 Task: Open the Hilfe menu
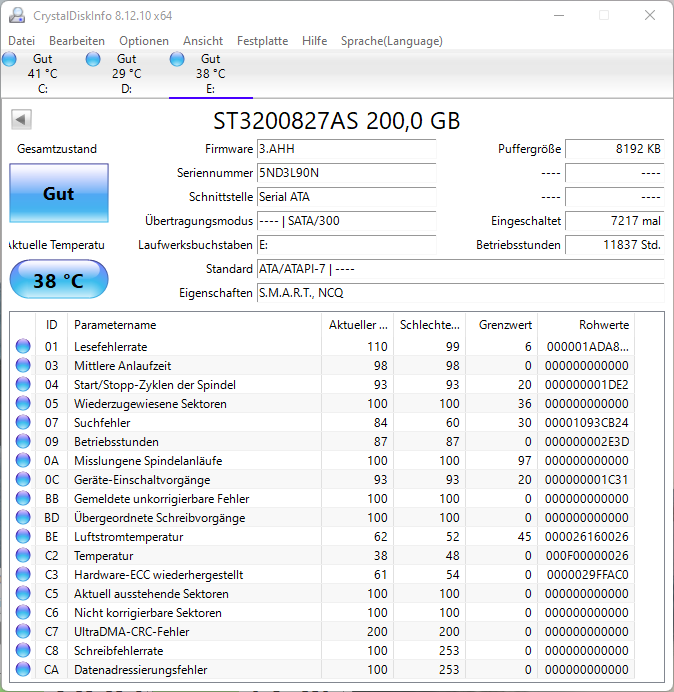tap(315, 41)
